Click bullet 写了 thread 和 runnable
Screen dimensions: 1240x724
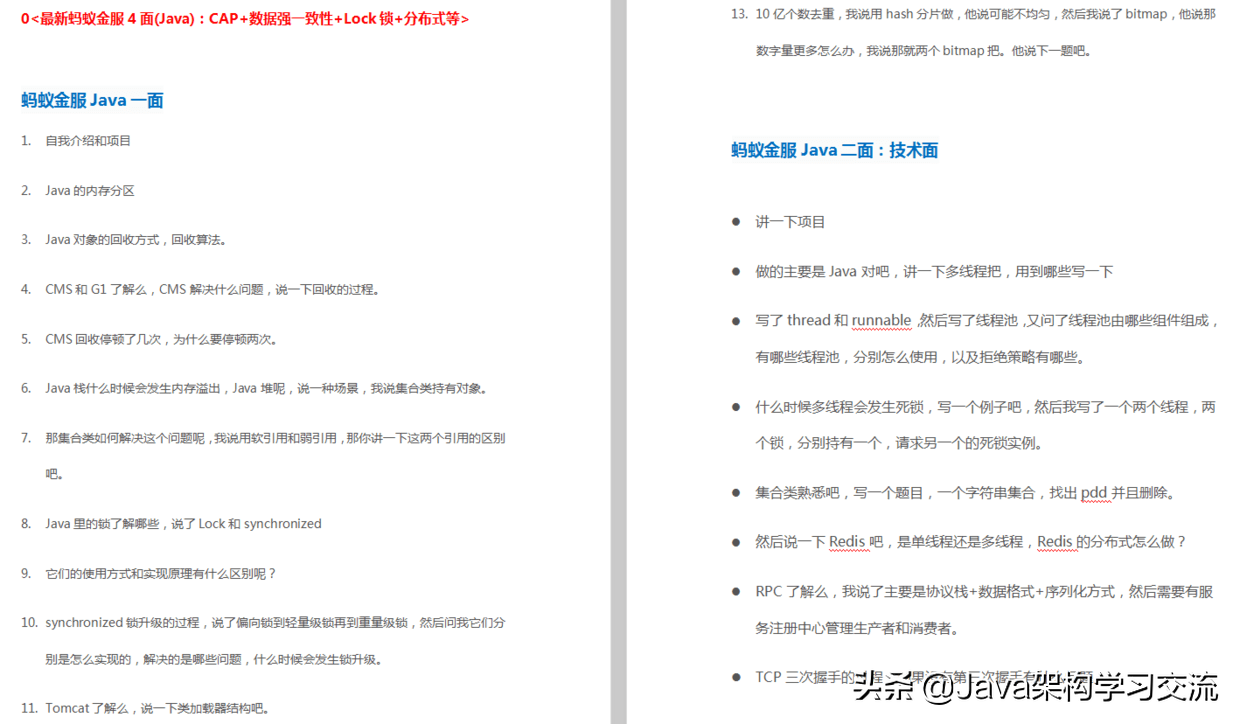pyautogui.click(x=987, y=321)
